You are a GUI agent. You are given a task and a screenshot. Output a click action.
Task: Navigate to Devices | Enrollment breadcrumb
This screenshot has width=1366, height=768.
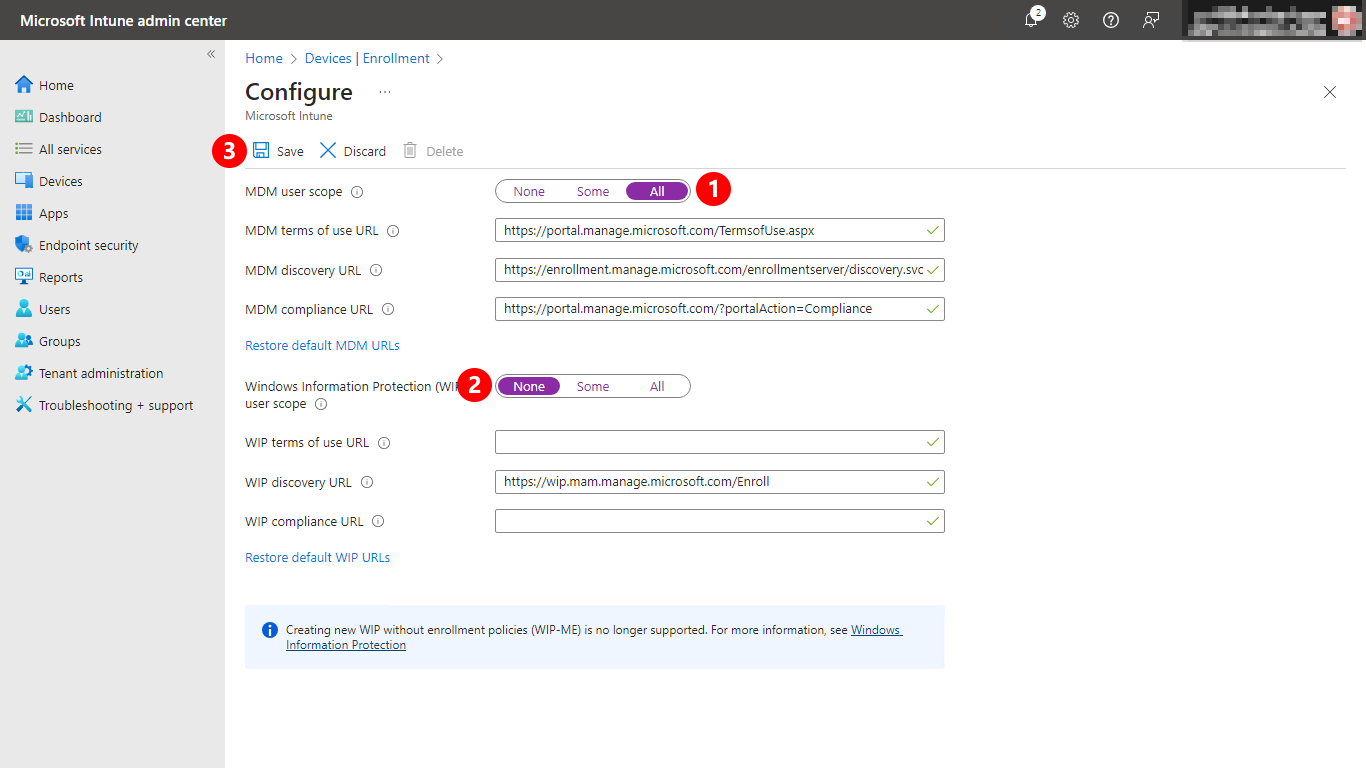tap(367, 58)
